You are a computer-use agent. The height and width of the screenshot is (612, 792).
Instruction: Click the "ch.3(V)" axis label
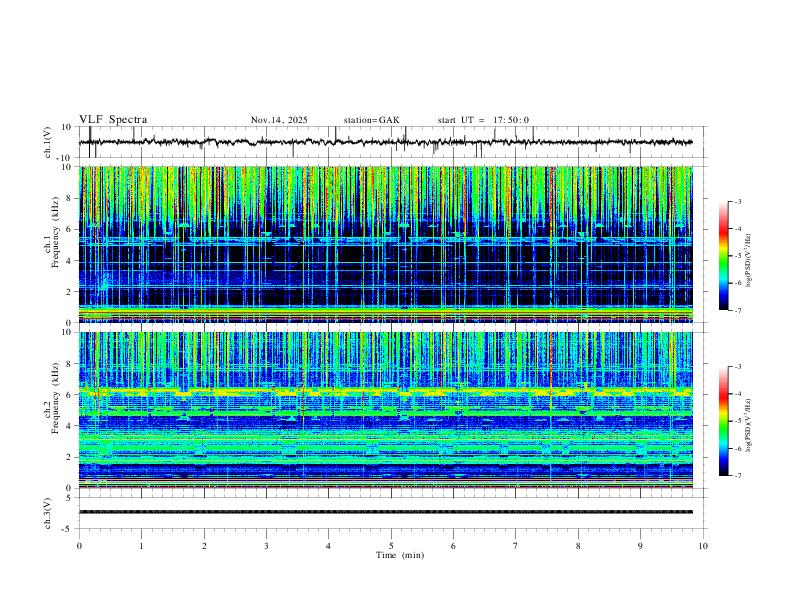pyautogui.click(x=48, y=513)
